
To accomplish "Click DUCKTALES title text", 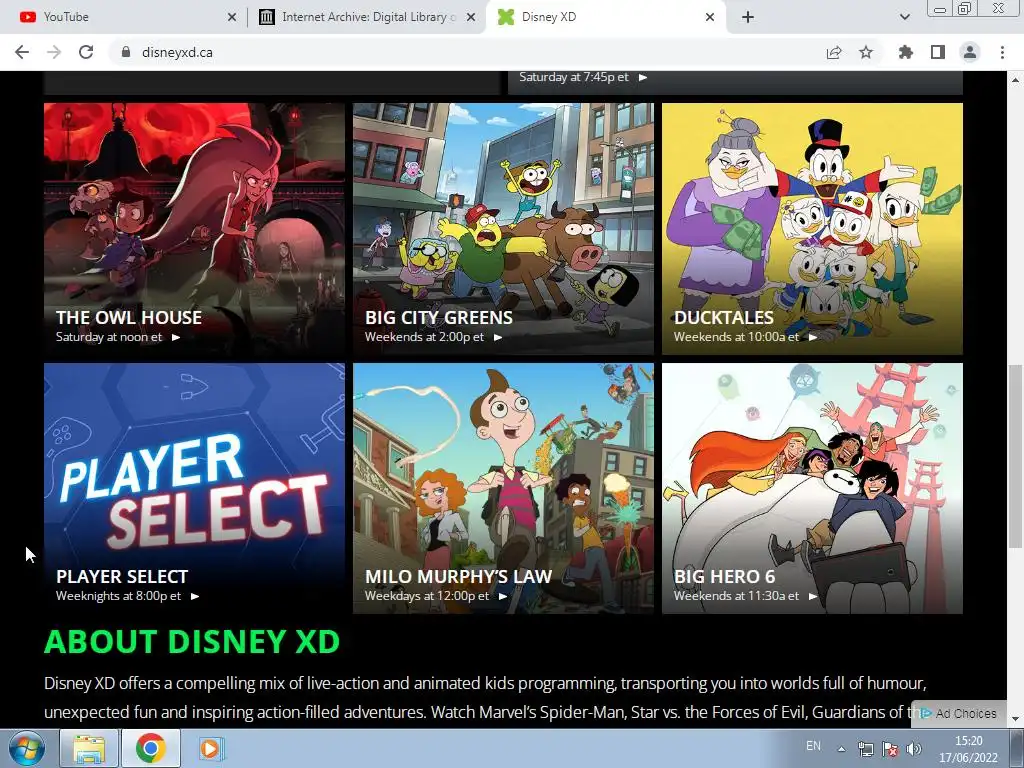I will (724, 317).
